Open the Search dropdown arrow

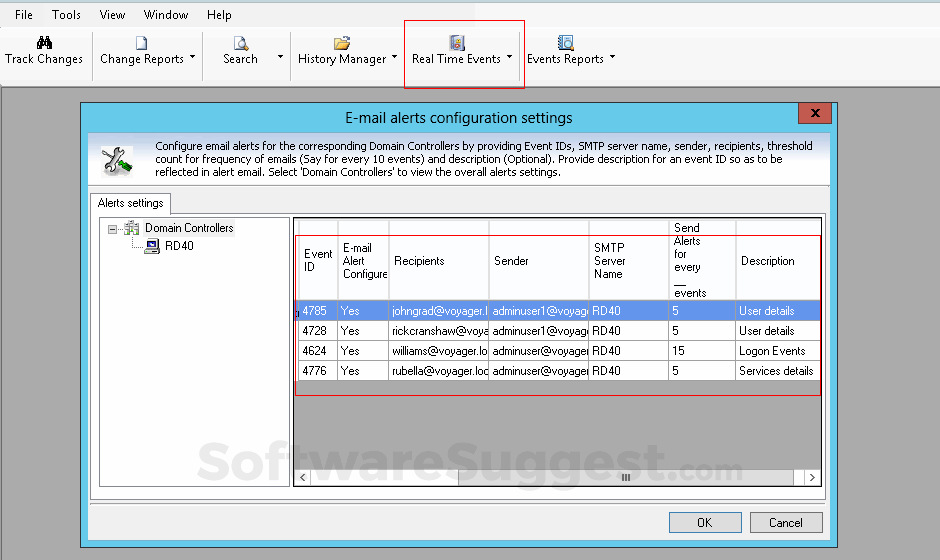pyautogui.click(x=280, y=58)
